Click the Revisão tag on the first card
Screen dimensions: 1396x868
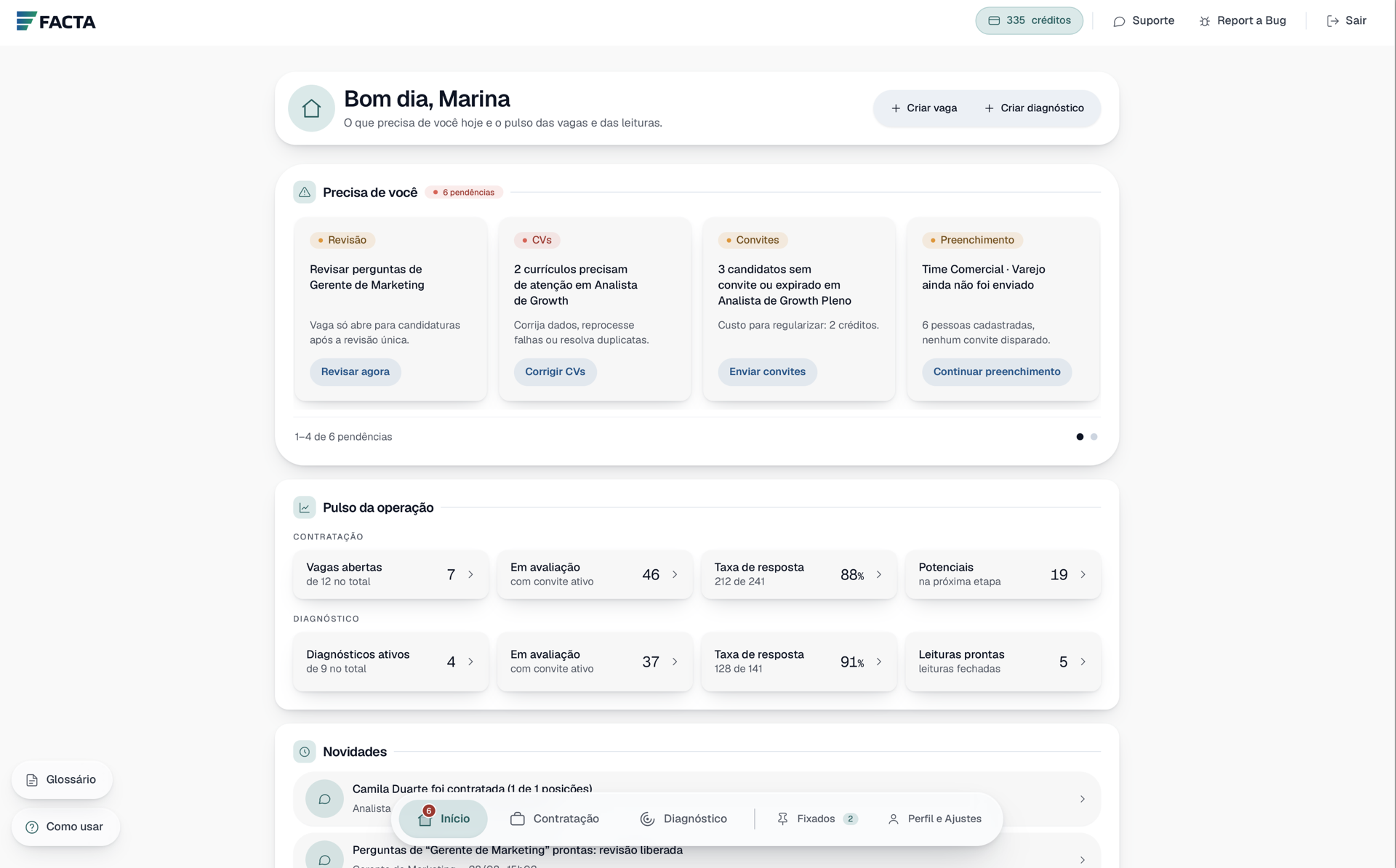click(x=342, y=240)
